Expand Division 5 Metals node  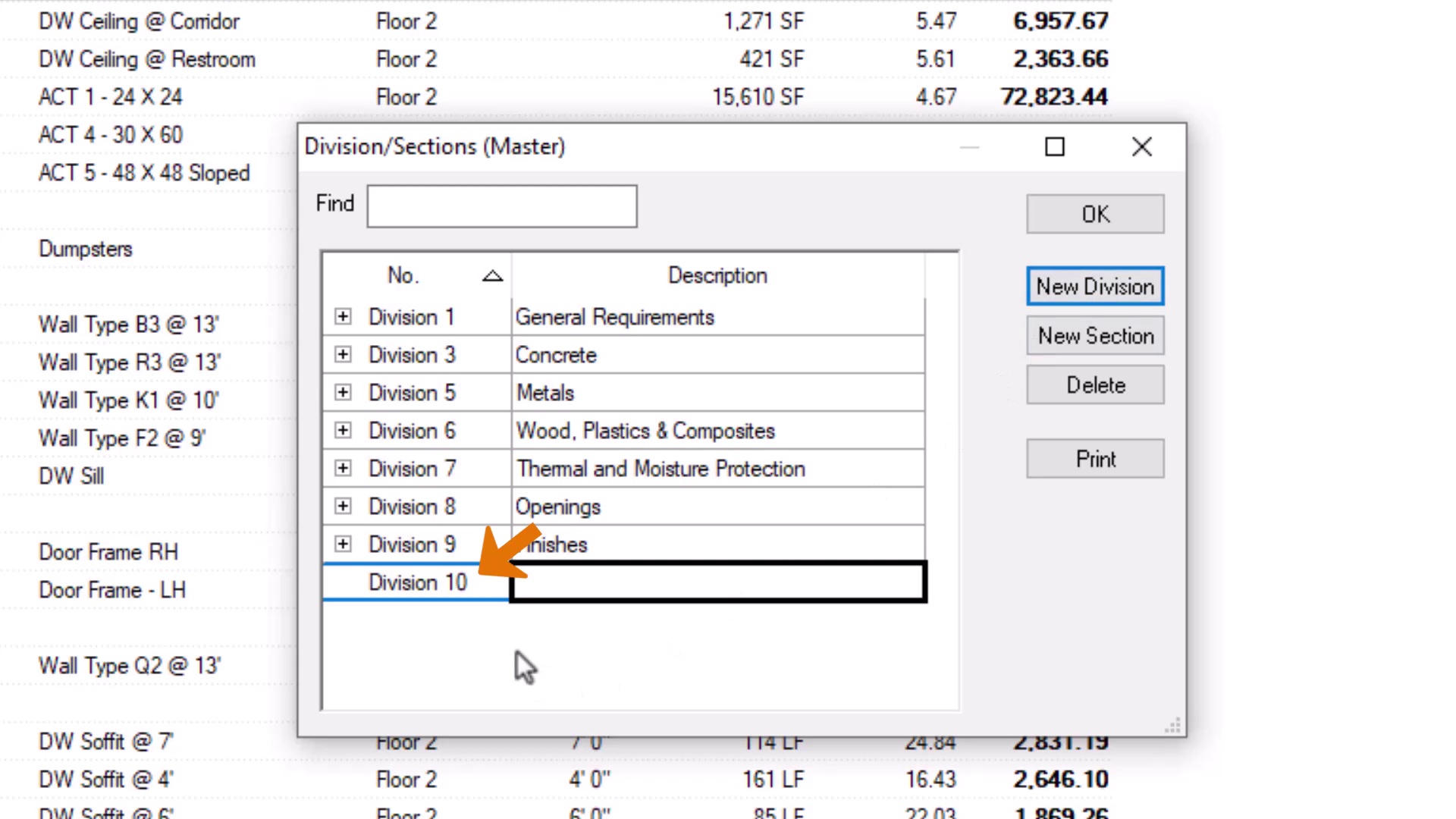[343, 392]
